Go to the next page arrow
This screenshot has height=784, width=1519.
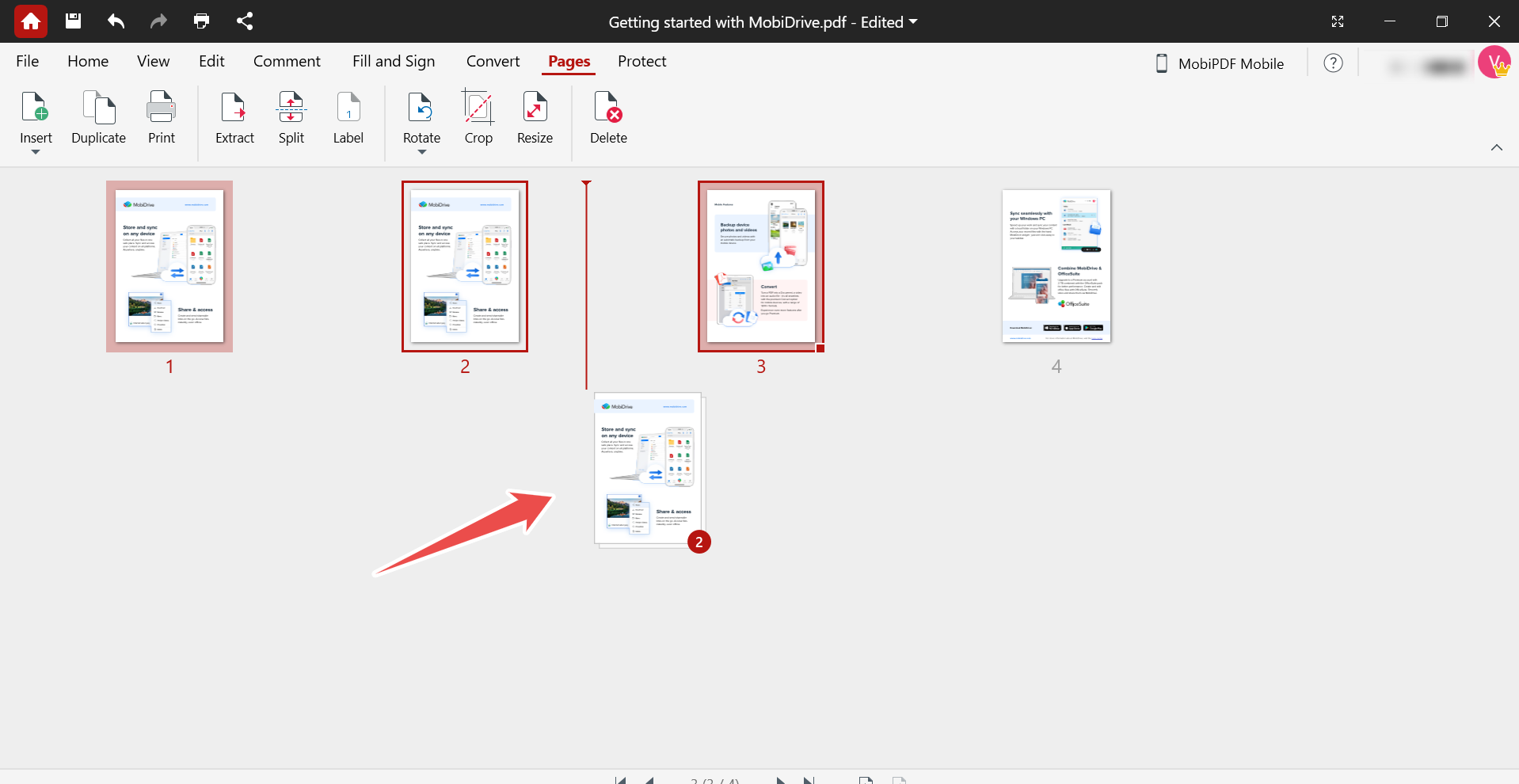coord(780,780)
